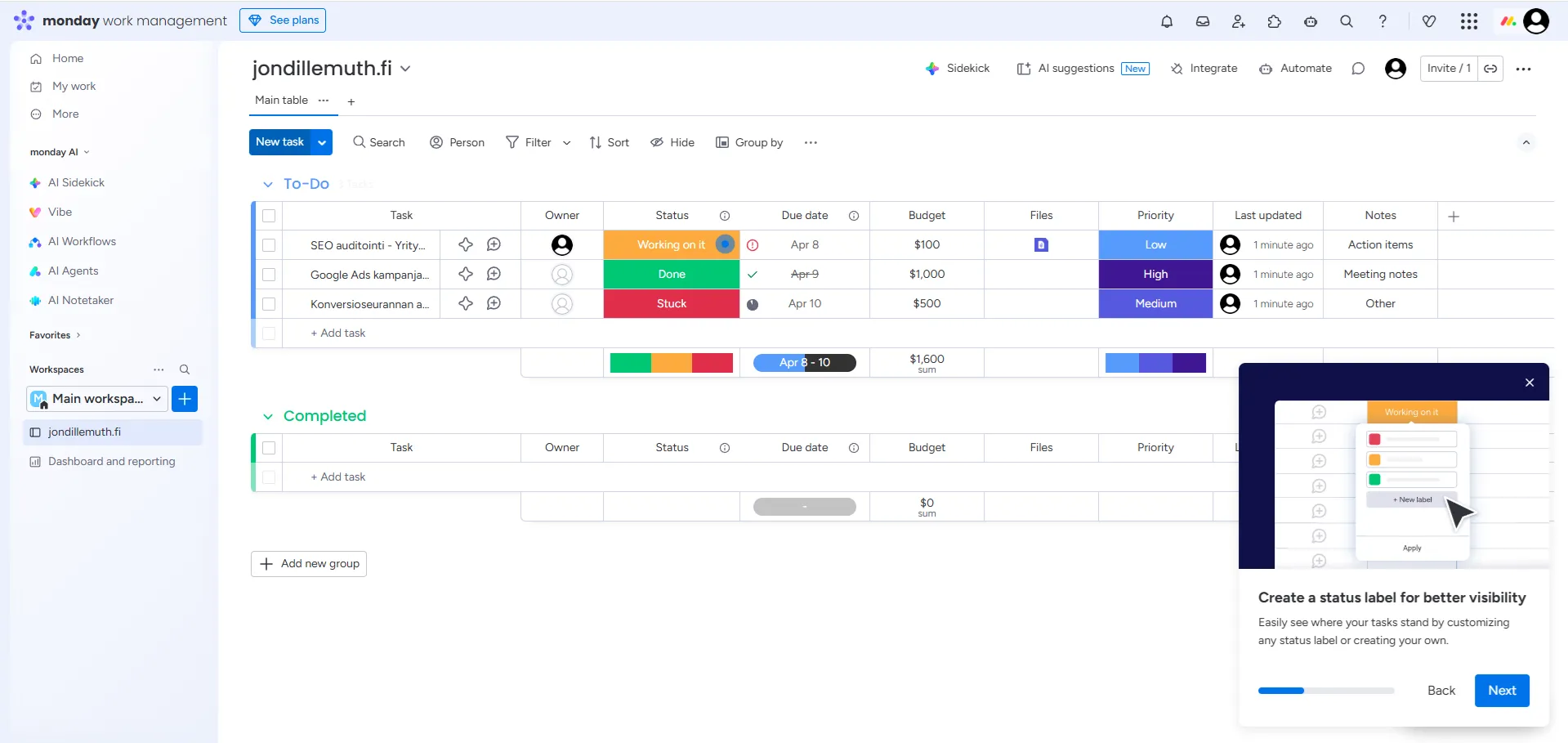Open the conversation bubble for Google Ads task
1568x743 pixels.
click(494, 274)
